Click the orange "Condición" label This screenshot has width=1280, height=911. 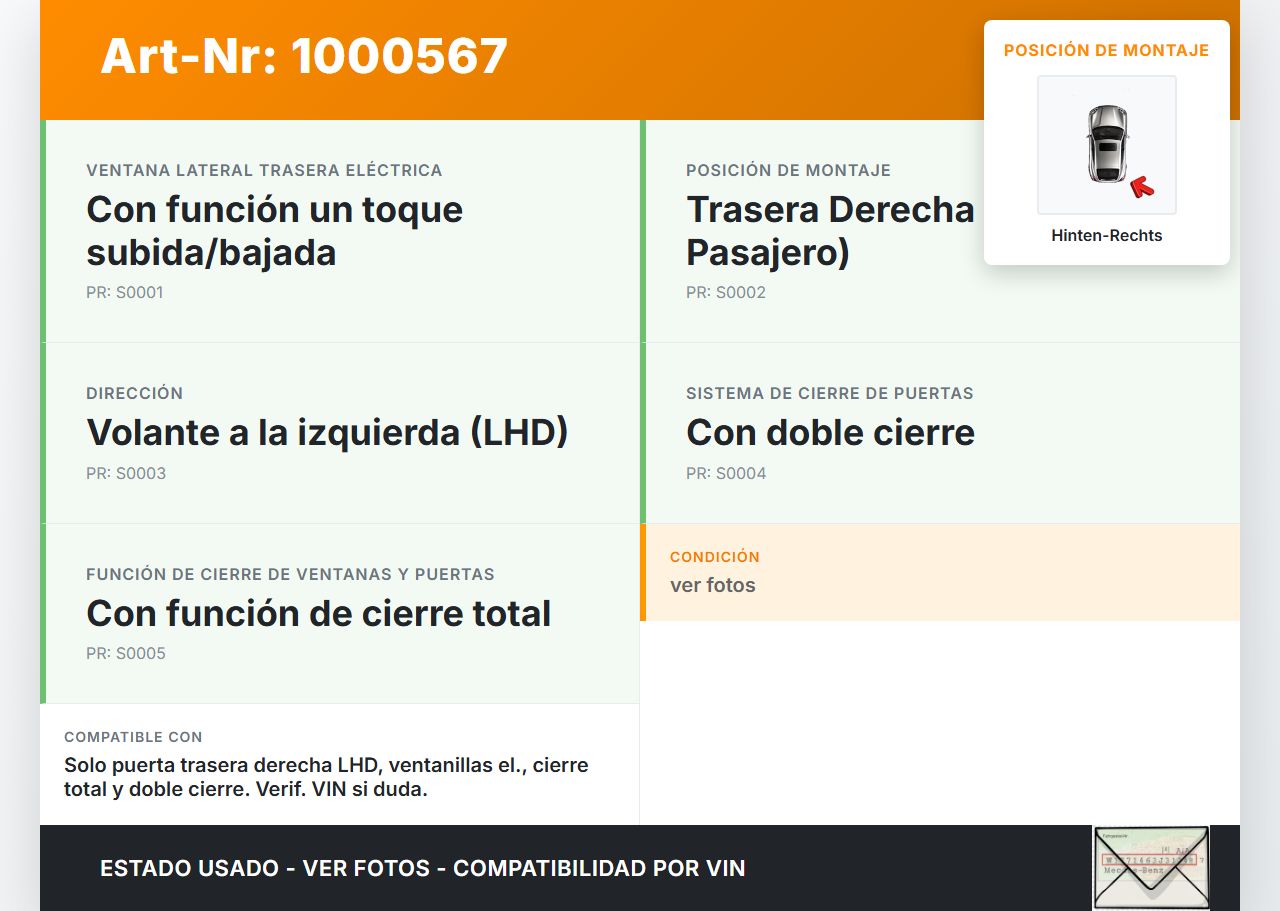coord(714,556)
